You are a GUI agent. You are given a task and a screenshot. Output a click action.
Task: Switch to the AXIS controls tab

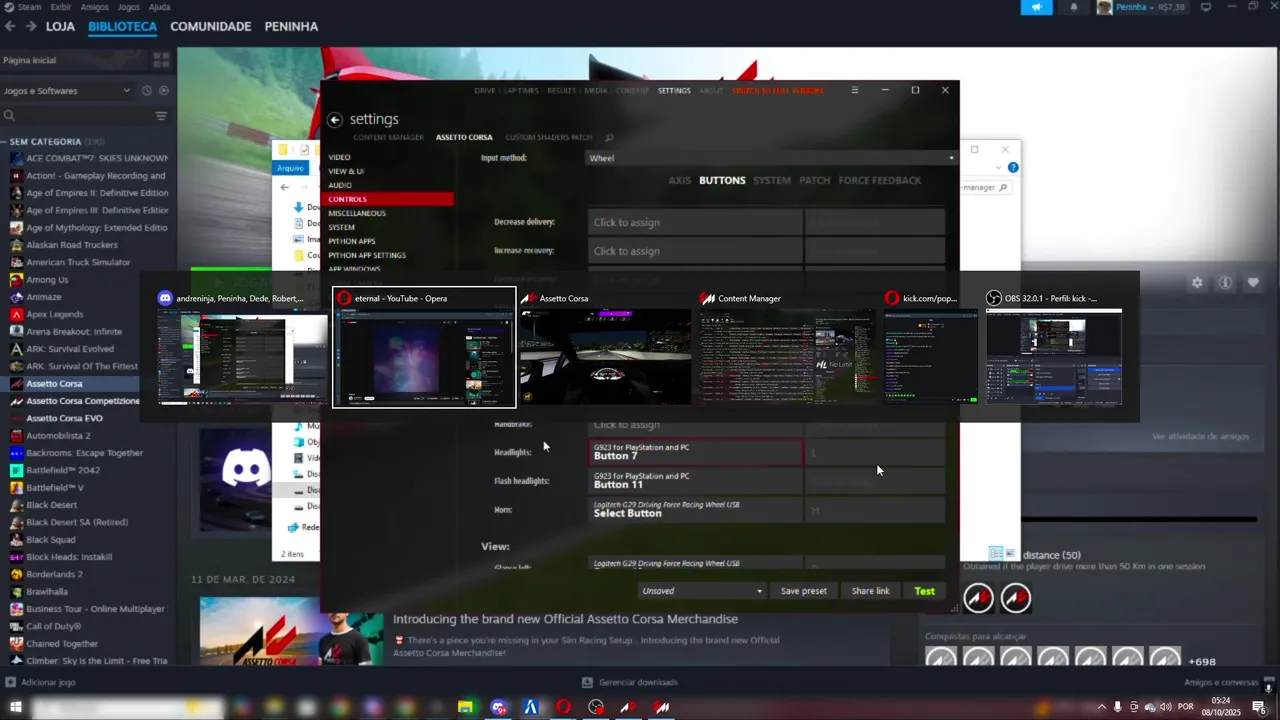(680, 180)
